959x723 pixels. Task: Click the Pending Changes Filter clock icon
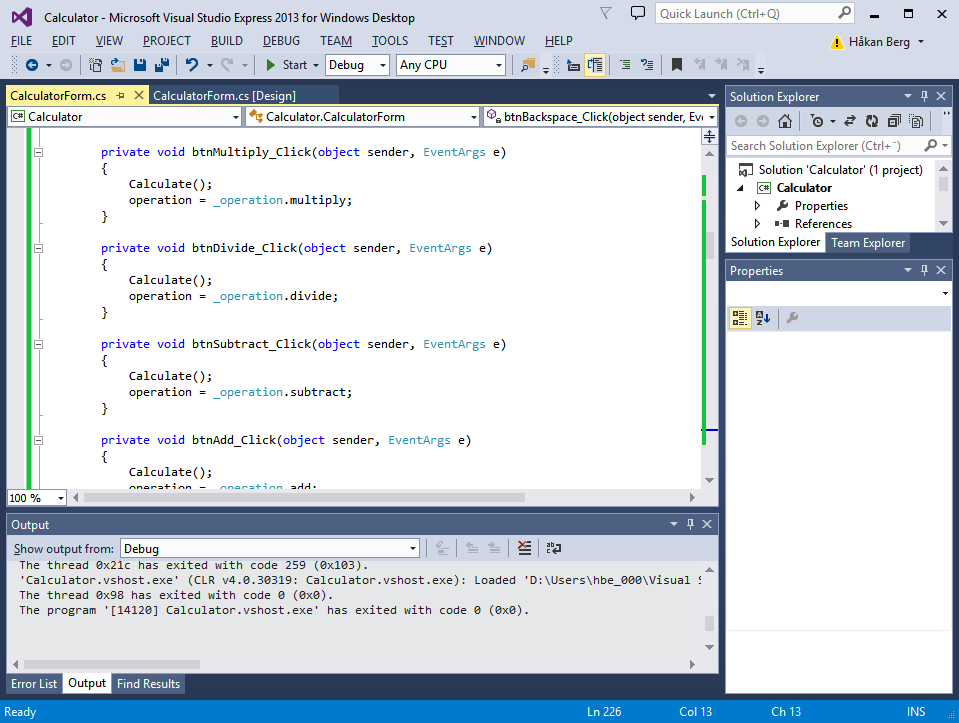coord(816,121)
